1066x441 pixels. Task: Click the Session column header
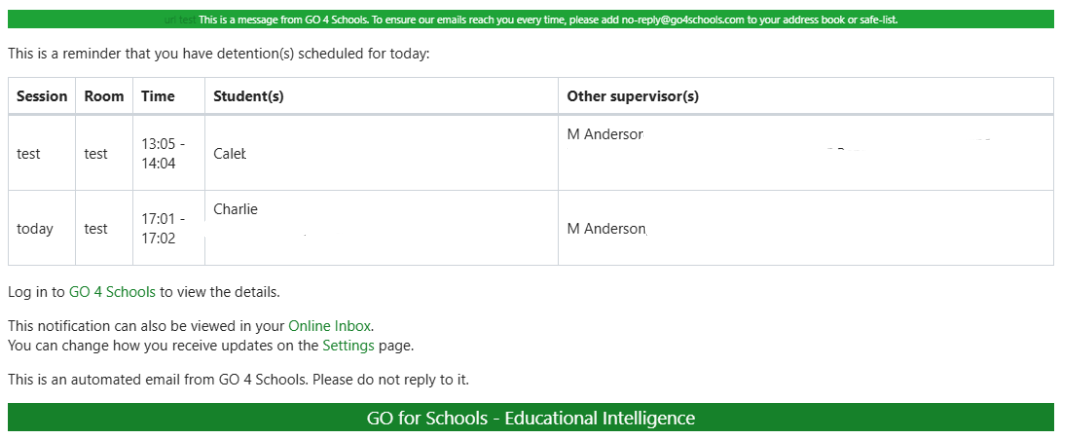(x=42, y=97)
